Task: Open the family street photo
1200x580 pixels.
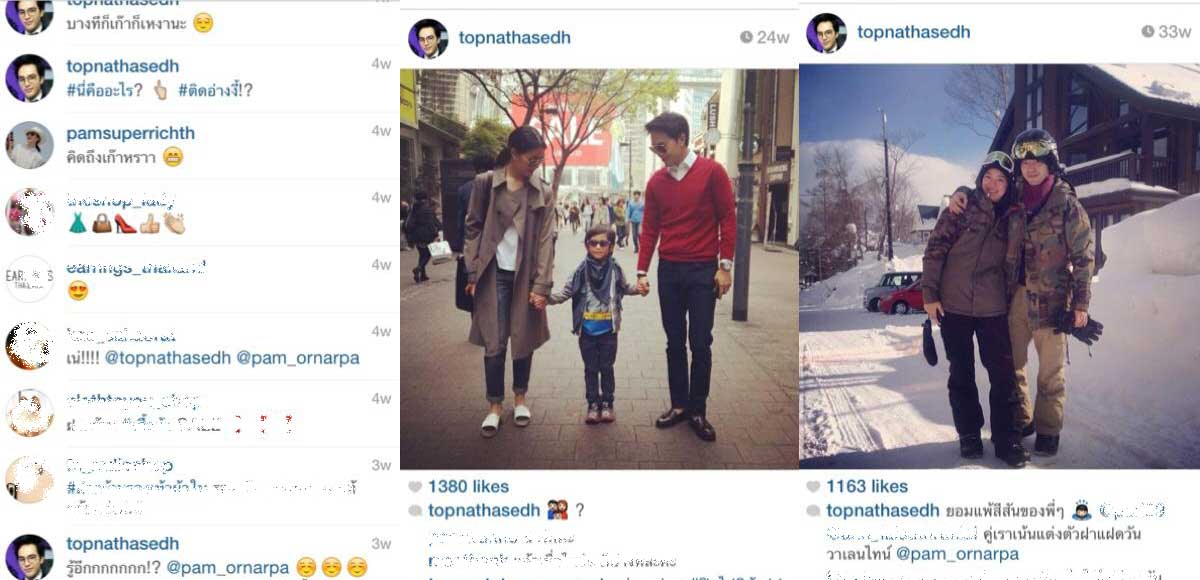Action: (x=599, y=269)
